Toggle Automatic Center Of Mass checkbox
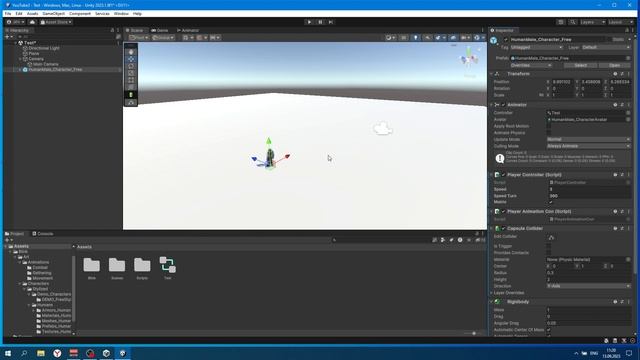This screenshot has height=360, width=640. tap(549, 330)
